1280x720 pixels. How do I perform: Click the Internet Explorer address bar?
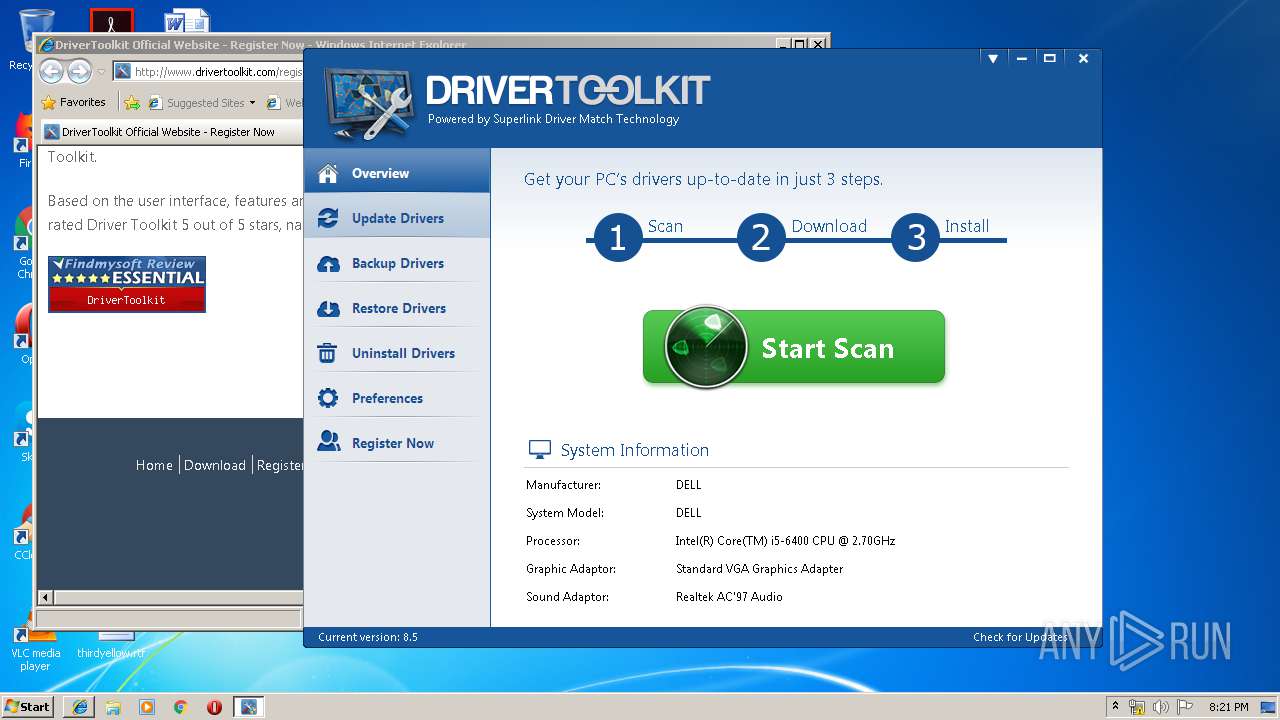pos(207,71)
